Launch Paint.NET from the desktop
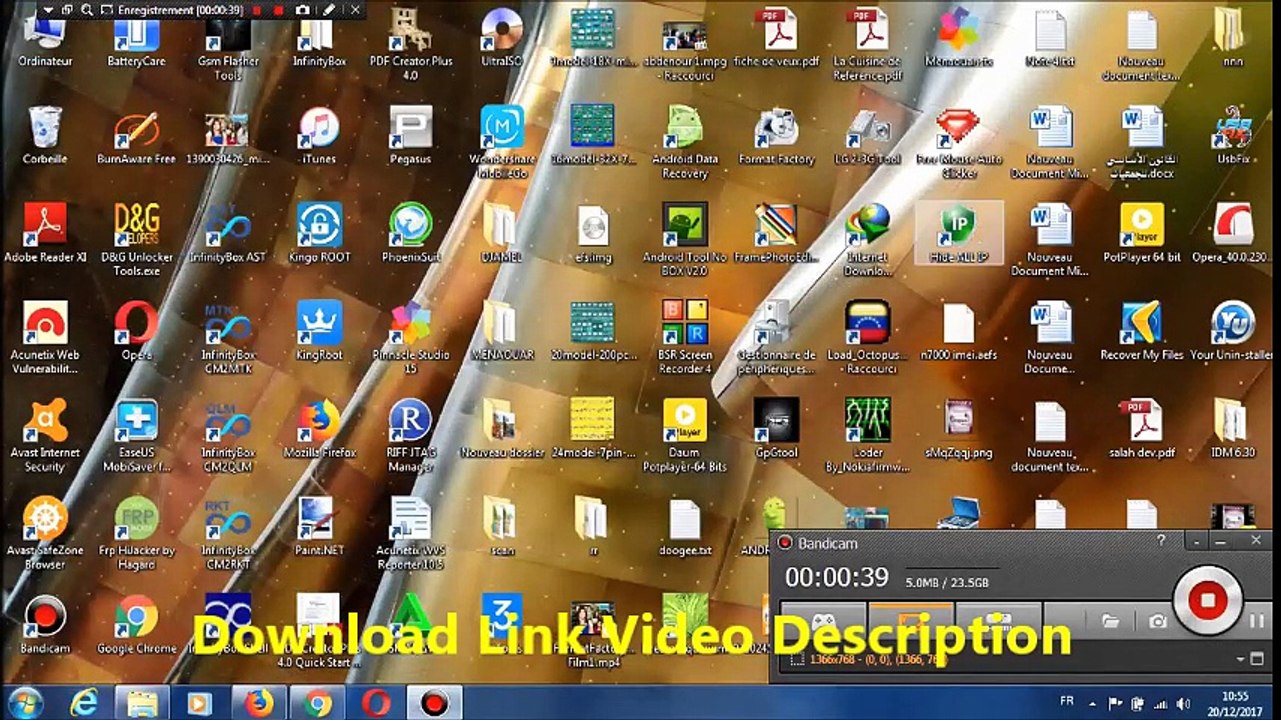This screenshot has width=1281, height=720. point(319,527)
